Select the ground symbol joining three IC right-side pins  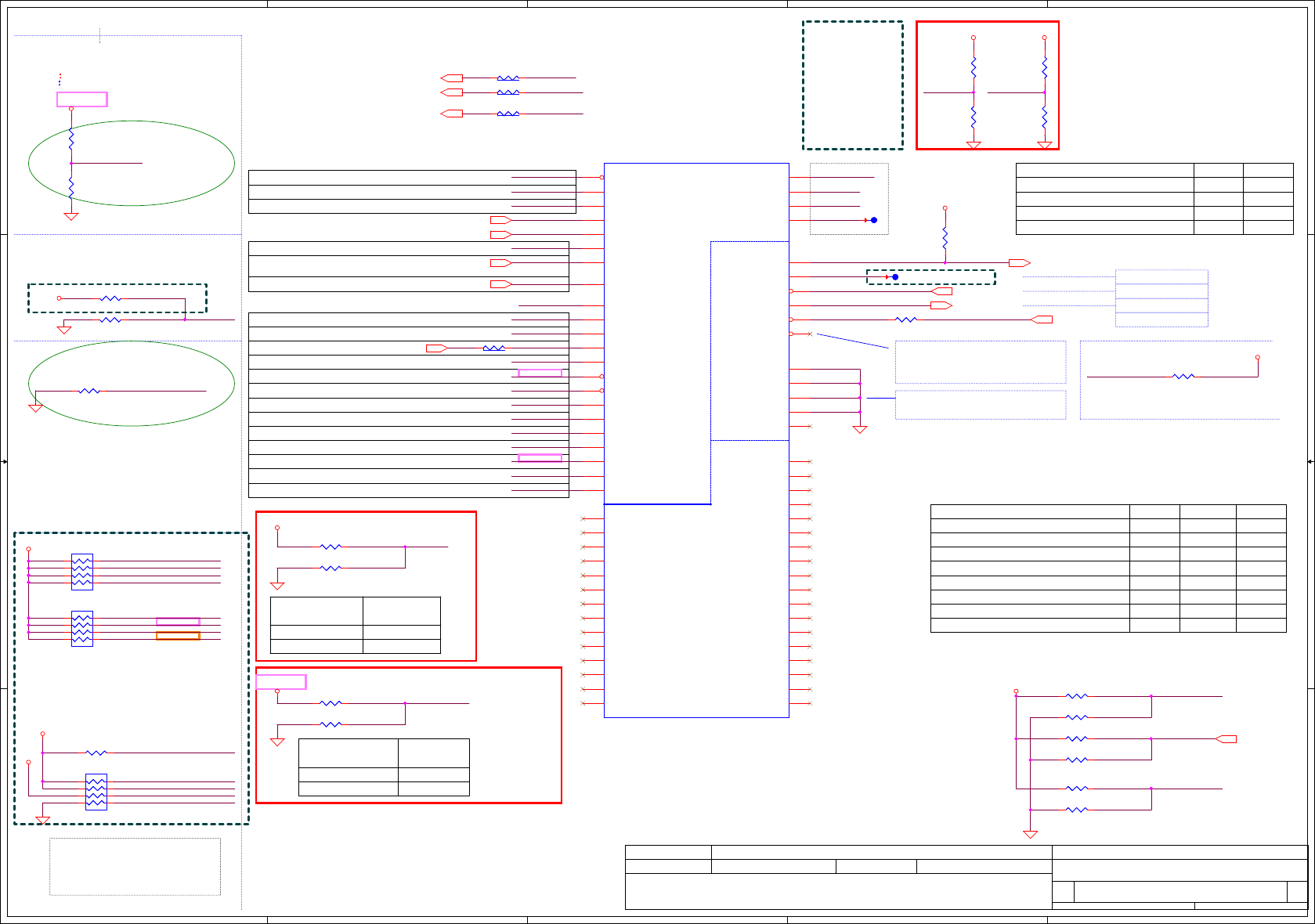[860, 429]
